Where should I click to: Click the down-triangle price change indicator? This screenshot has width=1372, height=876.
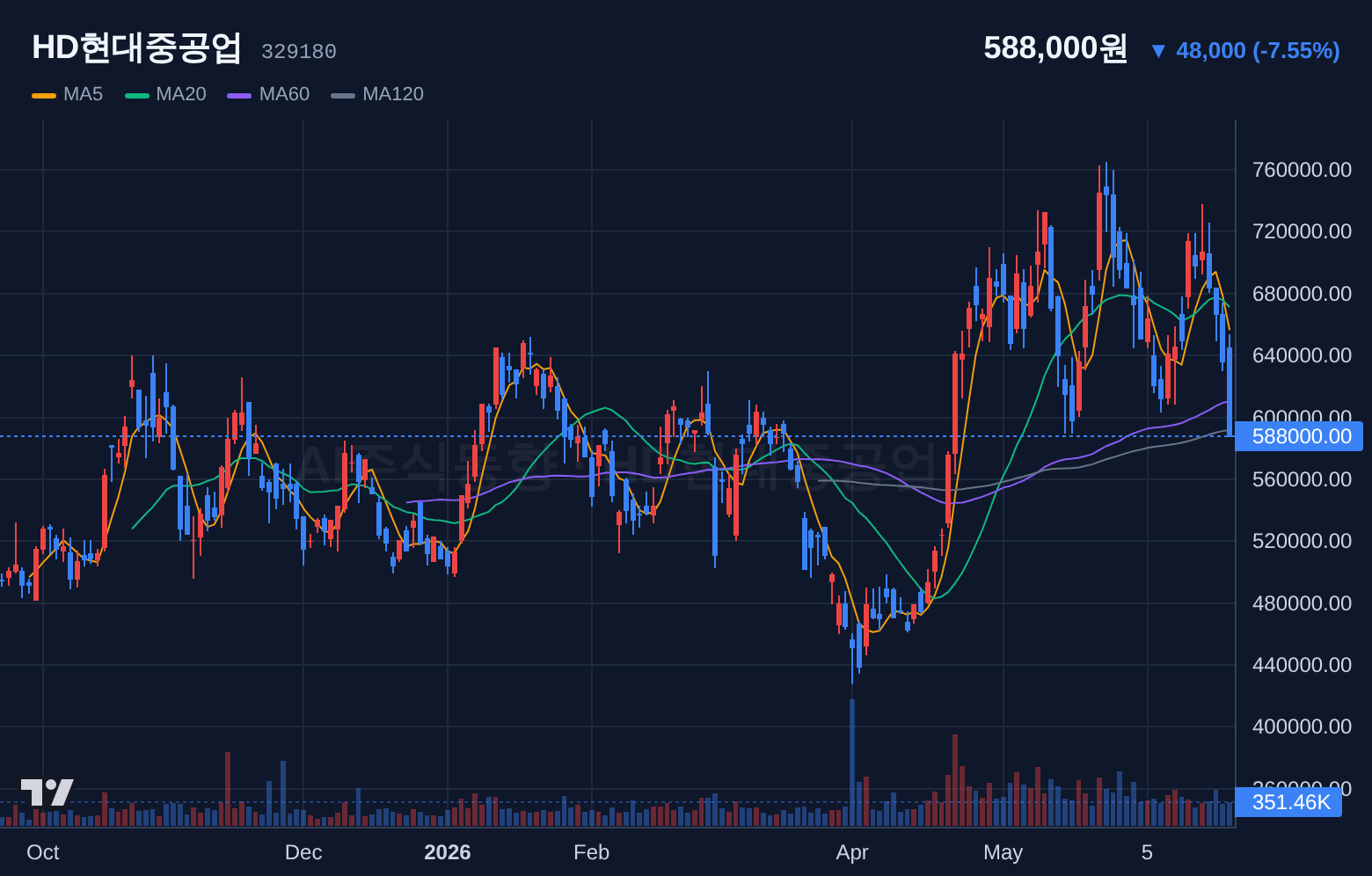(1158, 51)
